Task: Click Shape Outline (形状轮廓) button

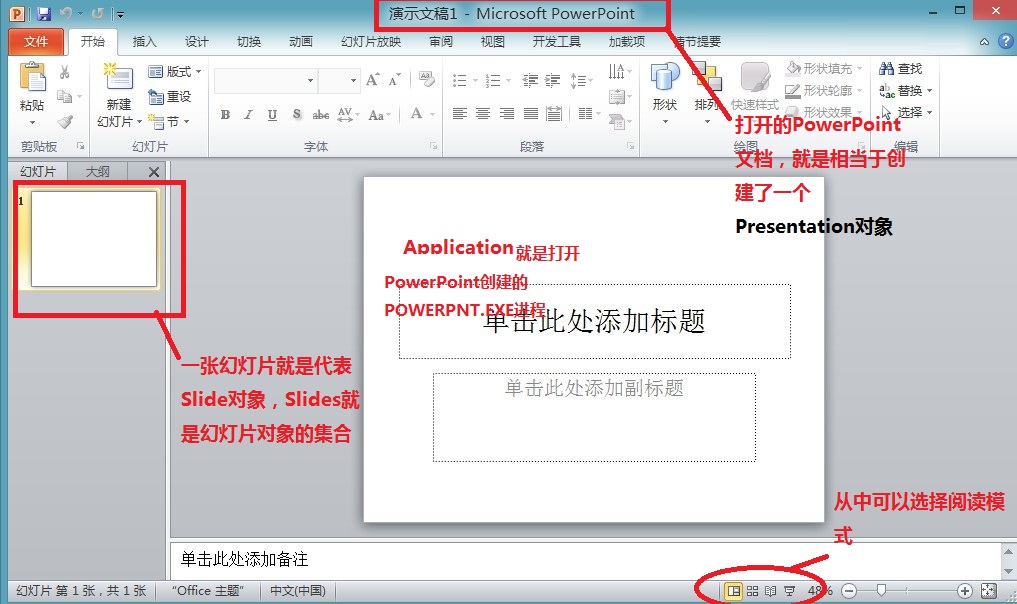Action: tap(824, 91)
